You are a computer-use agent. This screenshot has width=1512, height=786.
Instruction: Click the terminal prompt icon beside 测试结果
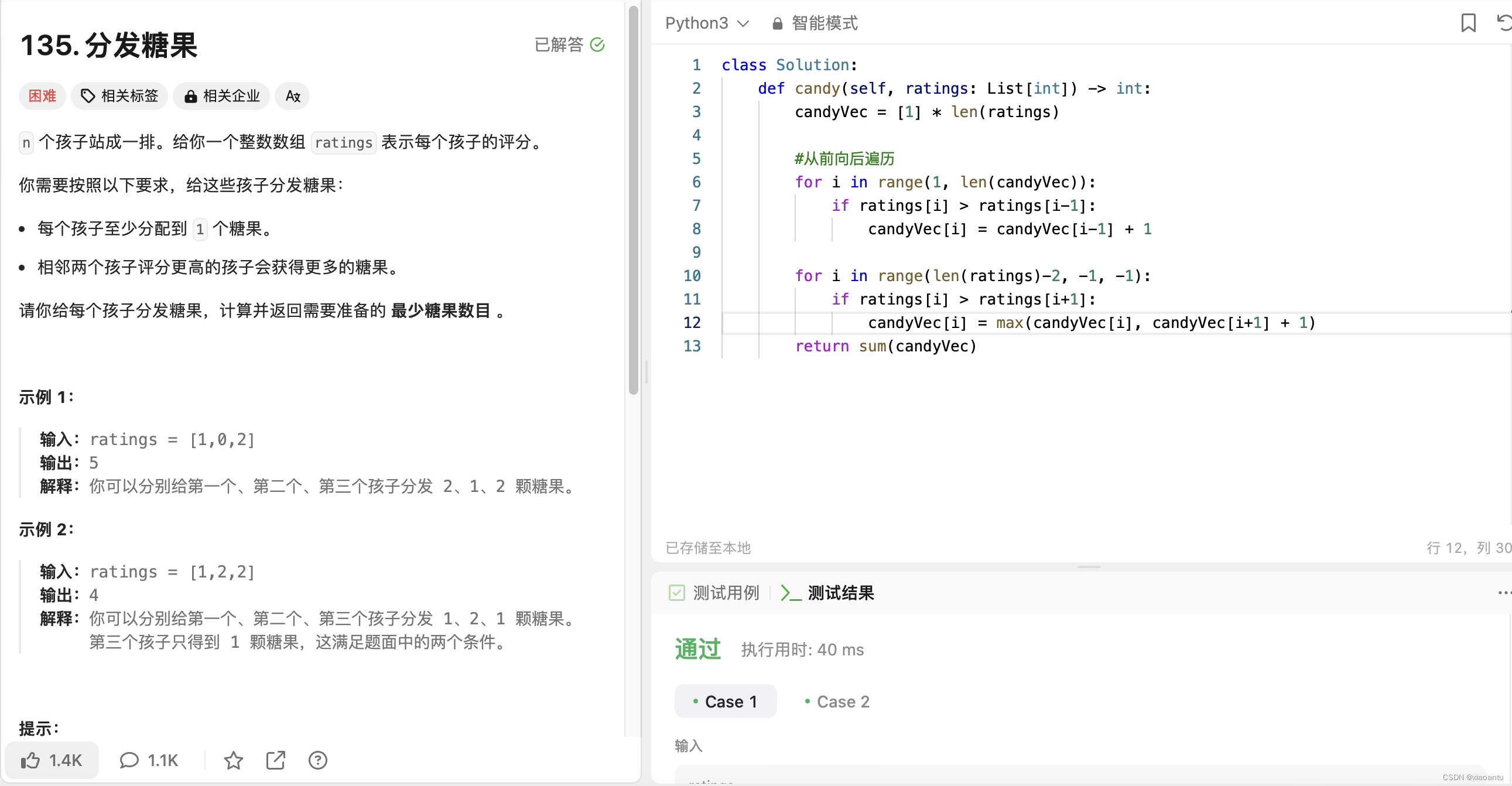(791, 592)
